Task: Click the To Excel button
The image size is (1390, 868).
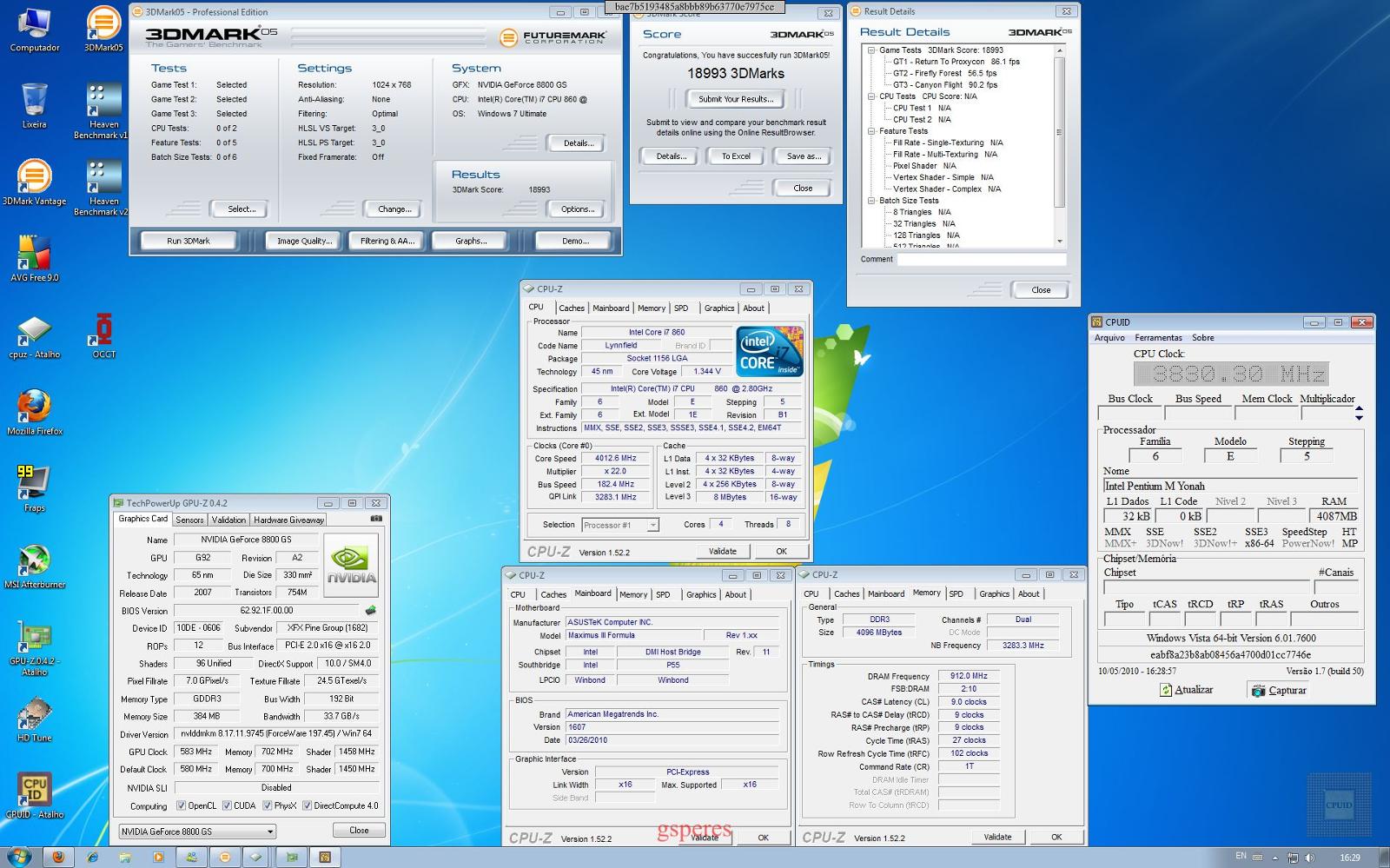Action: point(736,156)
